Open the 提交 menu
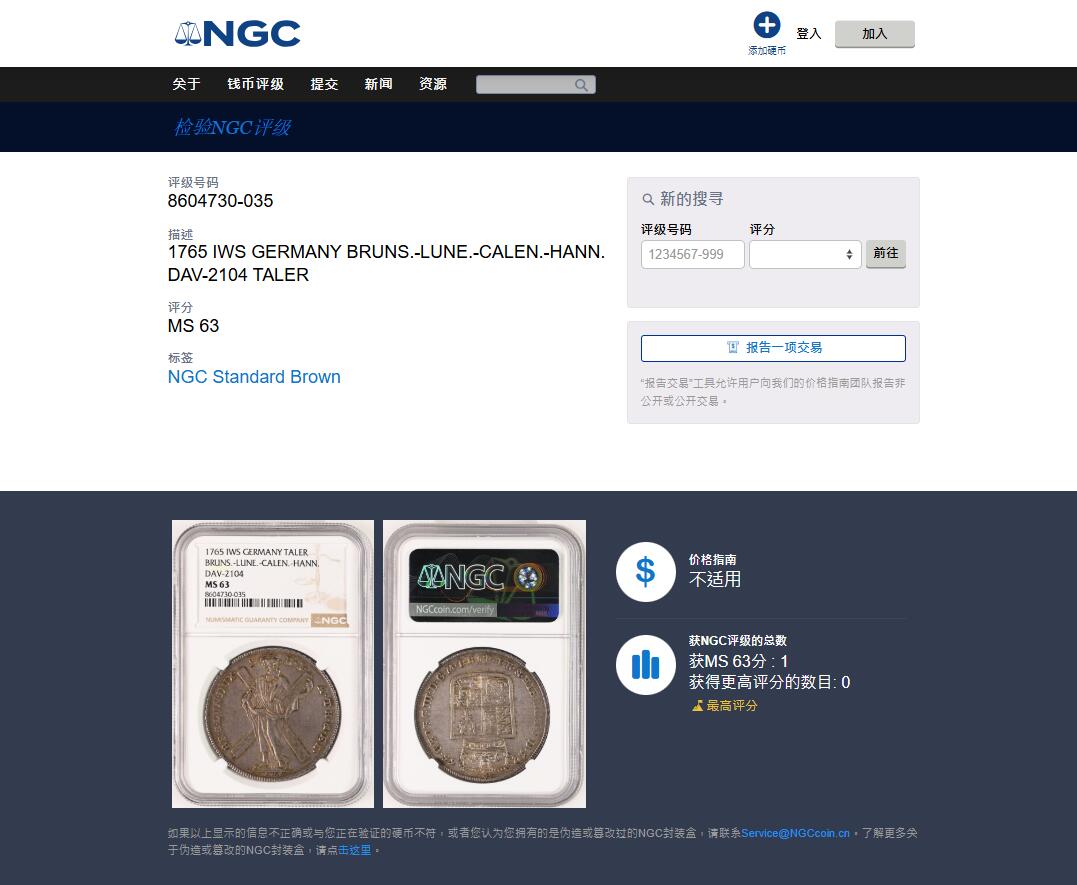 pyautogui.click(x=324, y=84)
